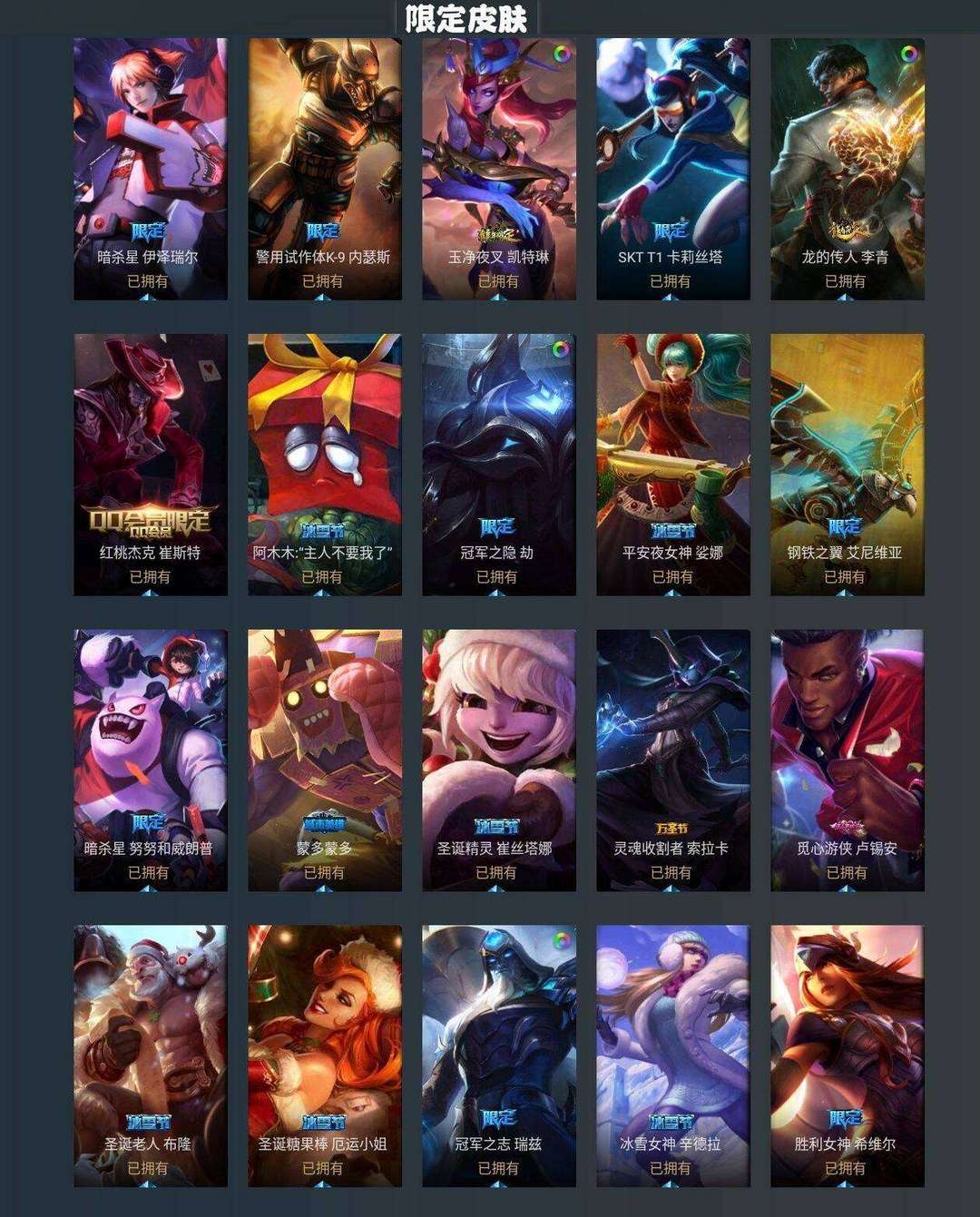Select the 限定皮肤 tab header

point(466,18)
